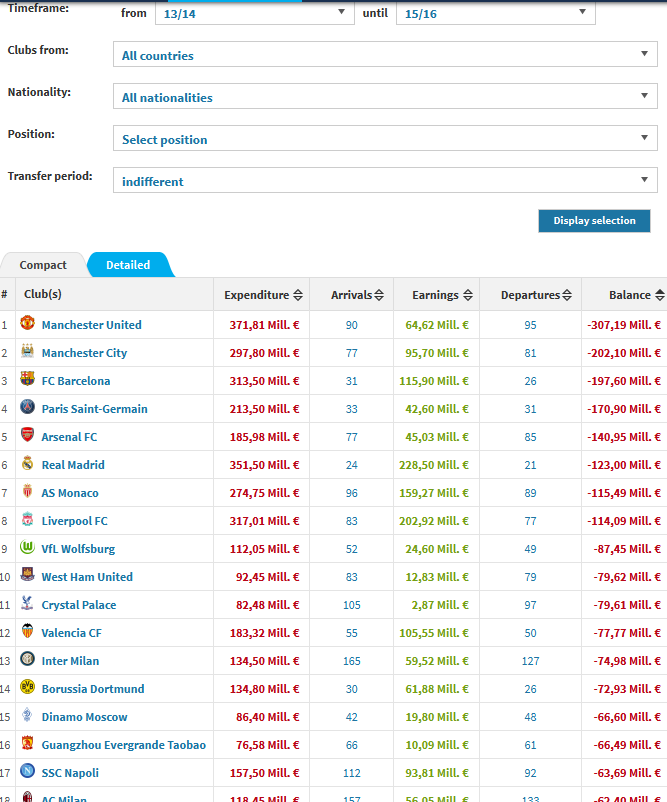667x802 pixels.
Task: Open Arsenal FC club link
Action: [x=69, y=437]
